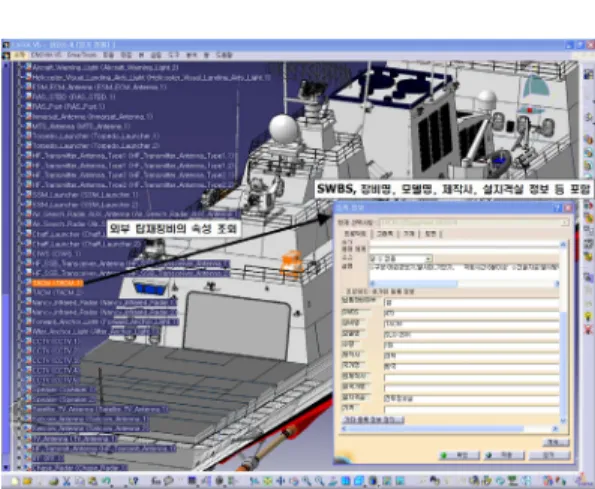
Task: Switch to the third tab in properties dialog
Action: pos(409,234)
